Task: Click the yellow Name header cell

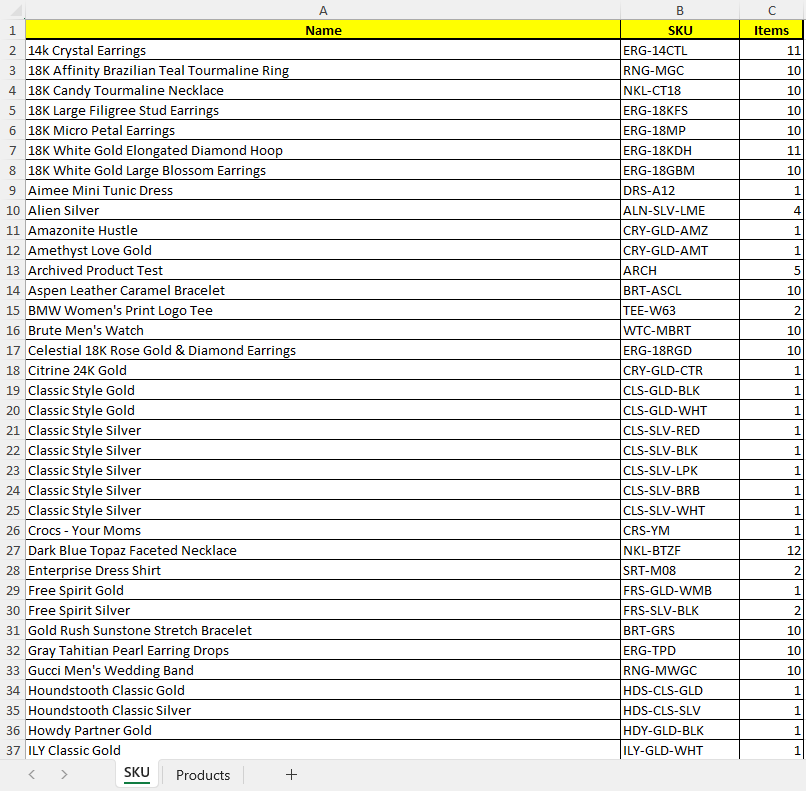Action: (x=323, y=30)
